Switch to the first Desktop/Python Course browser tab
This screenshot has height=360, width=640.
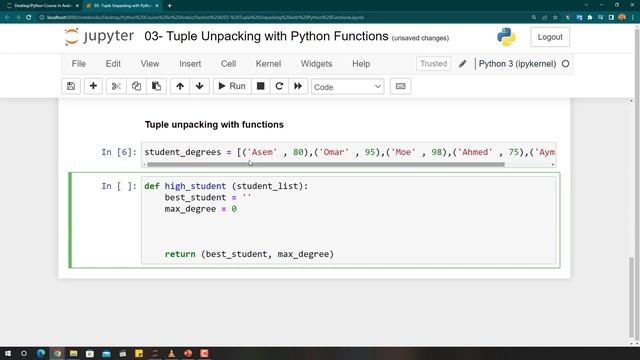click(42, 6)
